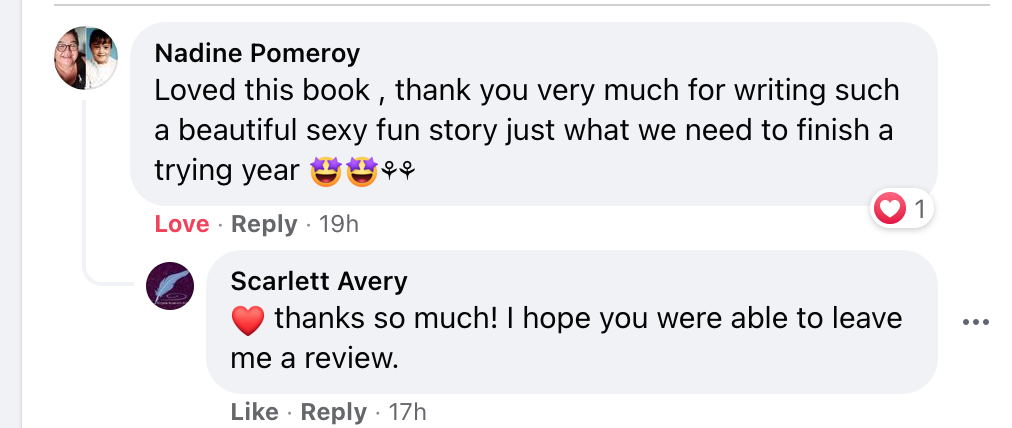Open Nadine Pomeroy's profile picture
This screenshot has height=428, width=1012.
point(86,58)
